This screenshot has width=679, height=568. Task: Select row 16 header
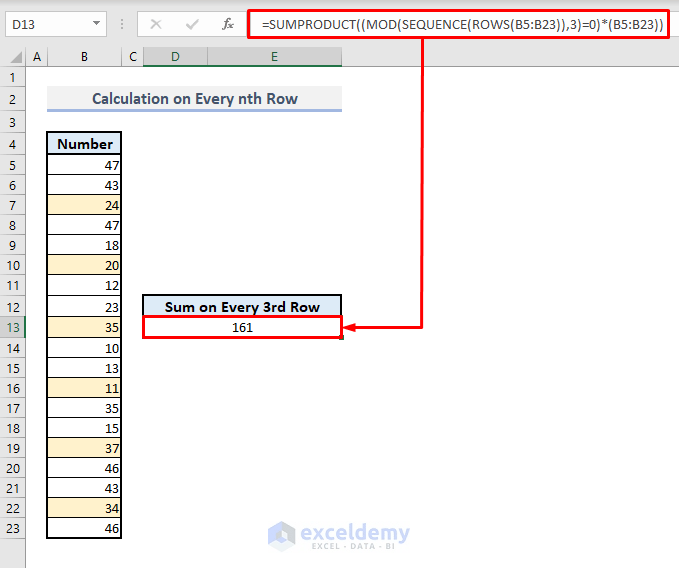(x=13, y=388)
